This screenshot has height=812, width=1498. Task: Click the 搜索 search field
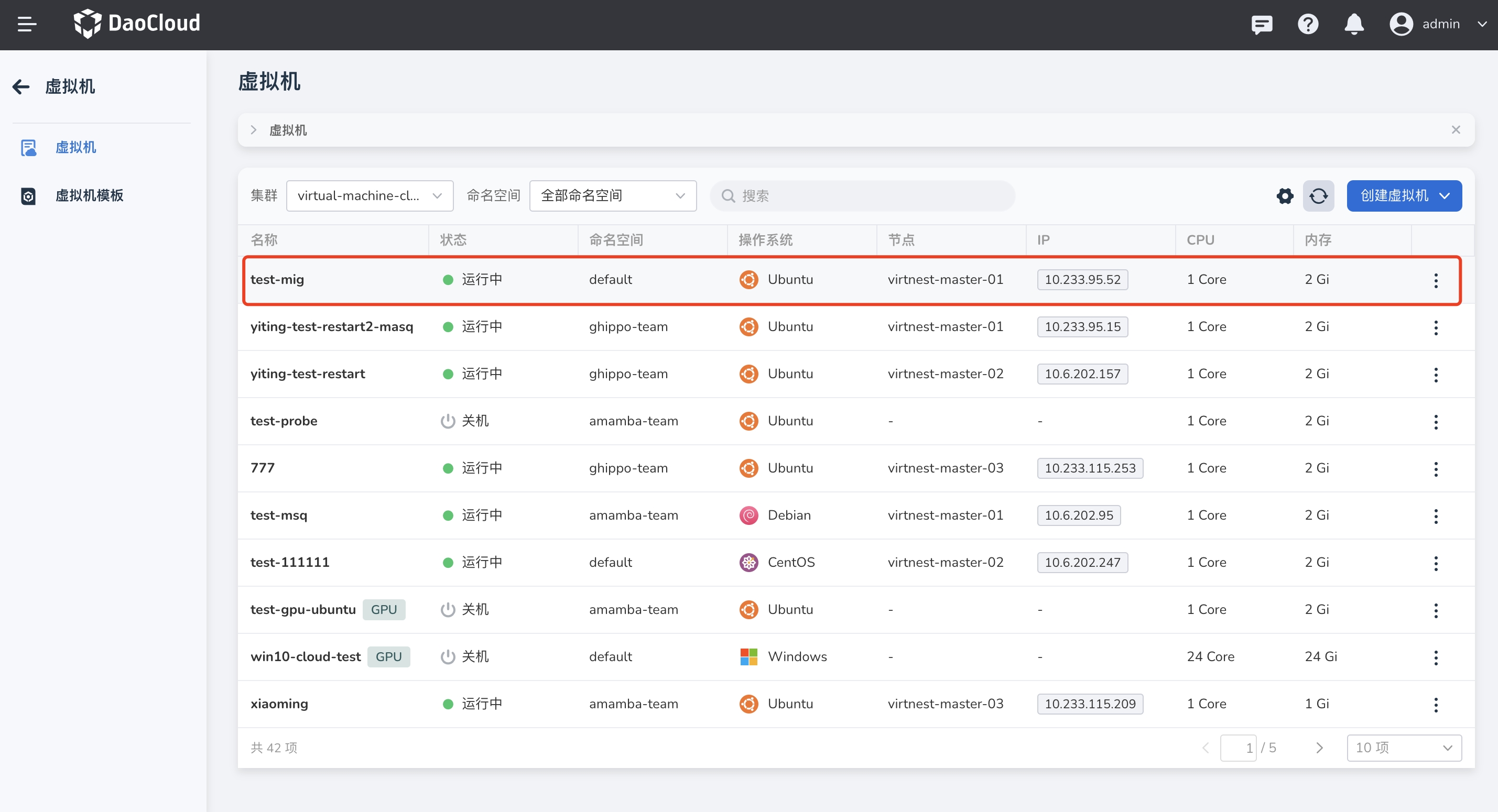point(862,196)
